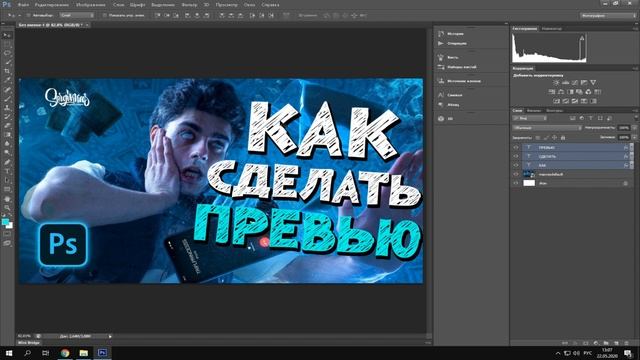Lock layer position in Layers panel

(x=554, y=138)
